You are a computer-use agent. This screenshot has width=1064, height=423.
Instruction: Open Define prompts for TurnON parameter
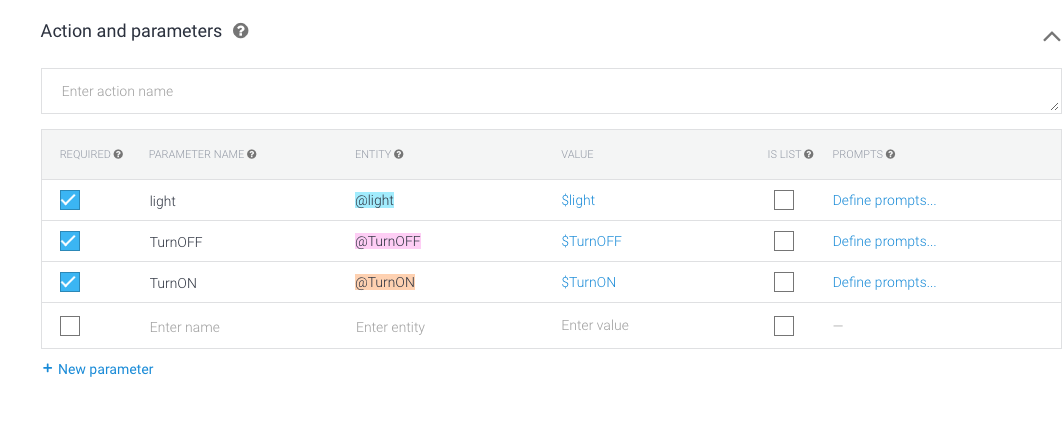click(x=884, y=282)
